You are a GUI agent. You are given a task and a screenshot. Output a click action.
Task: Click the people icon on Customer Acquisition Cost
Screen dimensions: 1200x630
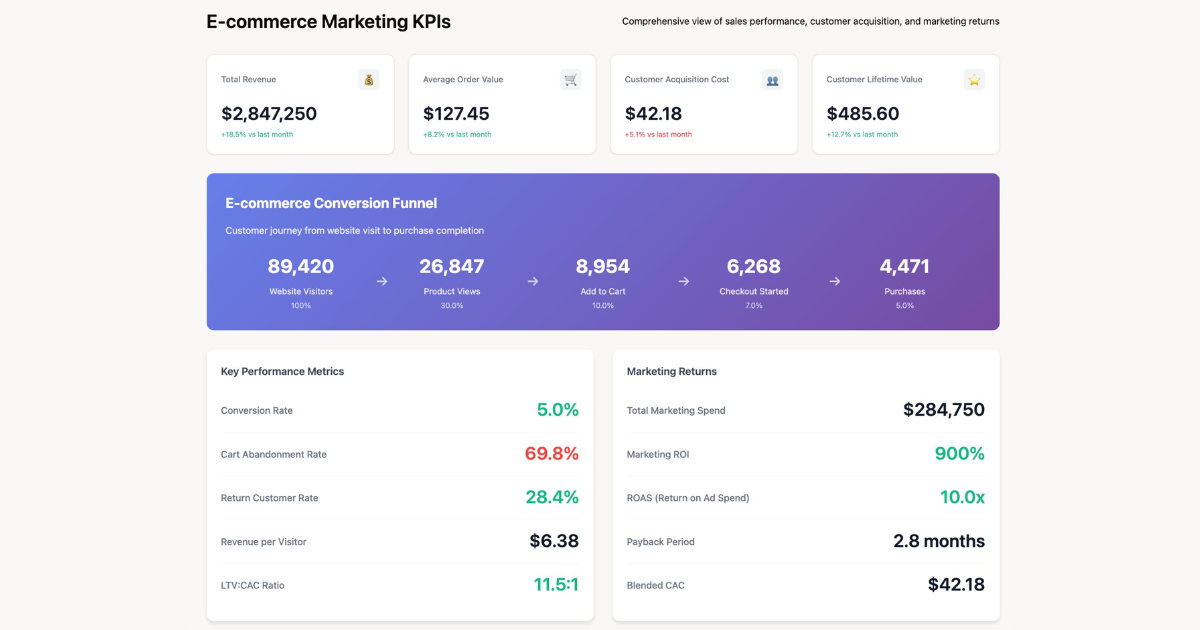(772, 79)
